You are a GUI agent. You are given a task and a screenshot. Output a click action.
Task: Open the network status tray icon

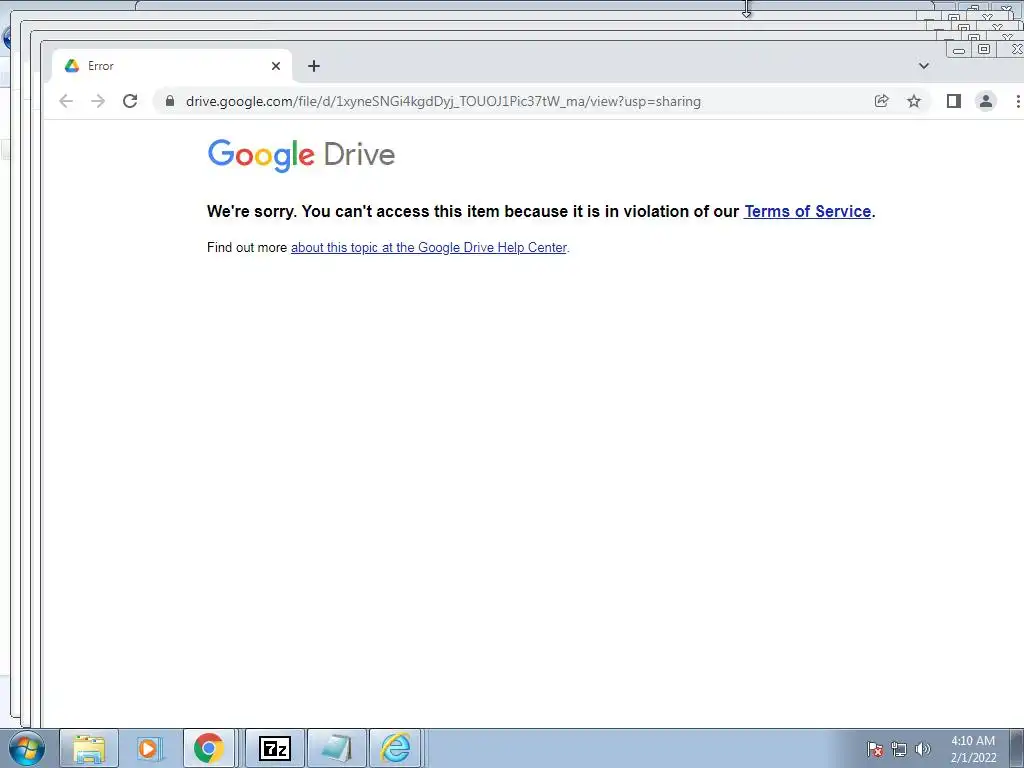point(899,749)
